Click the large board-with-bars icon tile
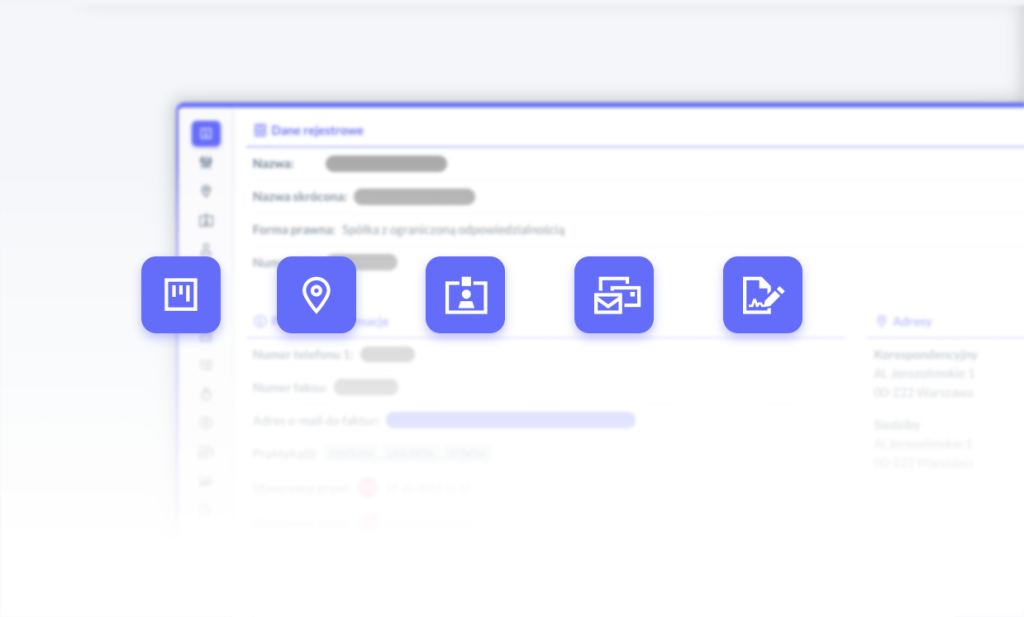Image resolution: width=1024 pixels, height=617 pixels. tap(181, 294)
